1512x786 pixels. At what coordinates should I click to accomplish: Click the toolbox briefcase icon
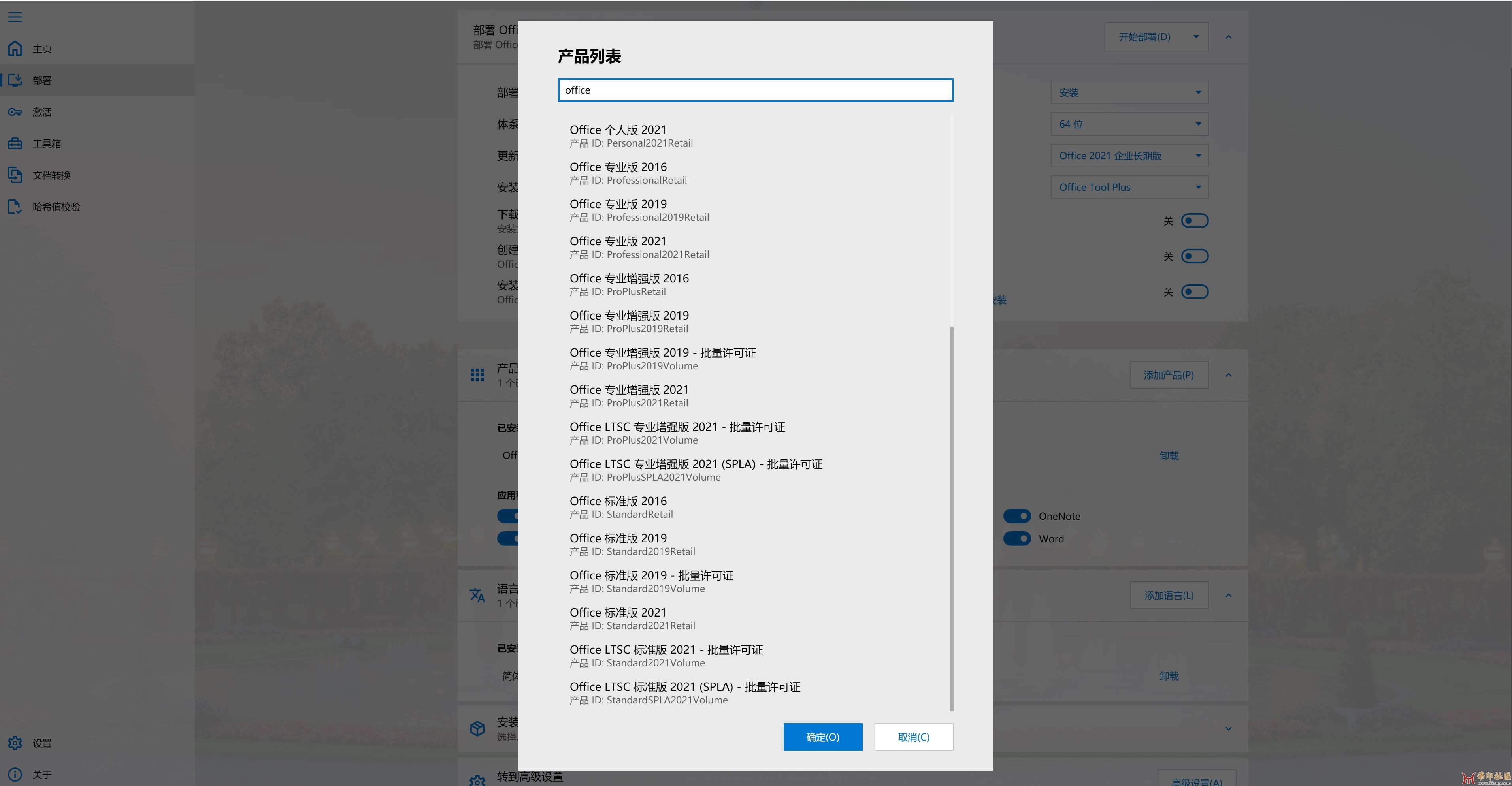tap(15, 143)
